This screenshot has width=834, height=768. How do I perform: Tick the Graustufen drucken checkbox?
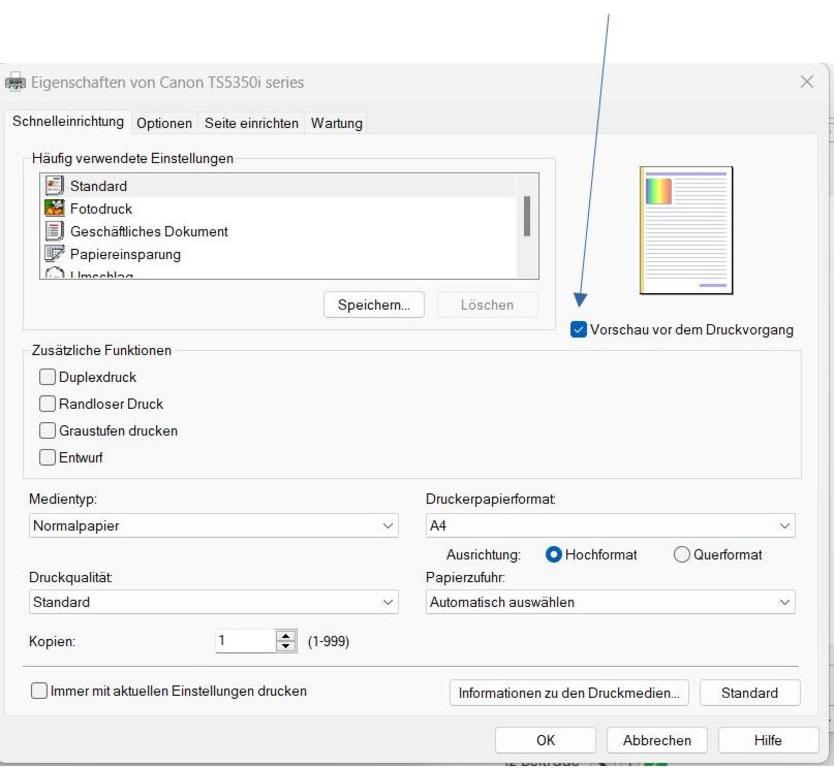(47, 430)
